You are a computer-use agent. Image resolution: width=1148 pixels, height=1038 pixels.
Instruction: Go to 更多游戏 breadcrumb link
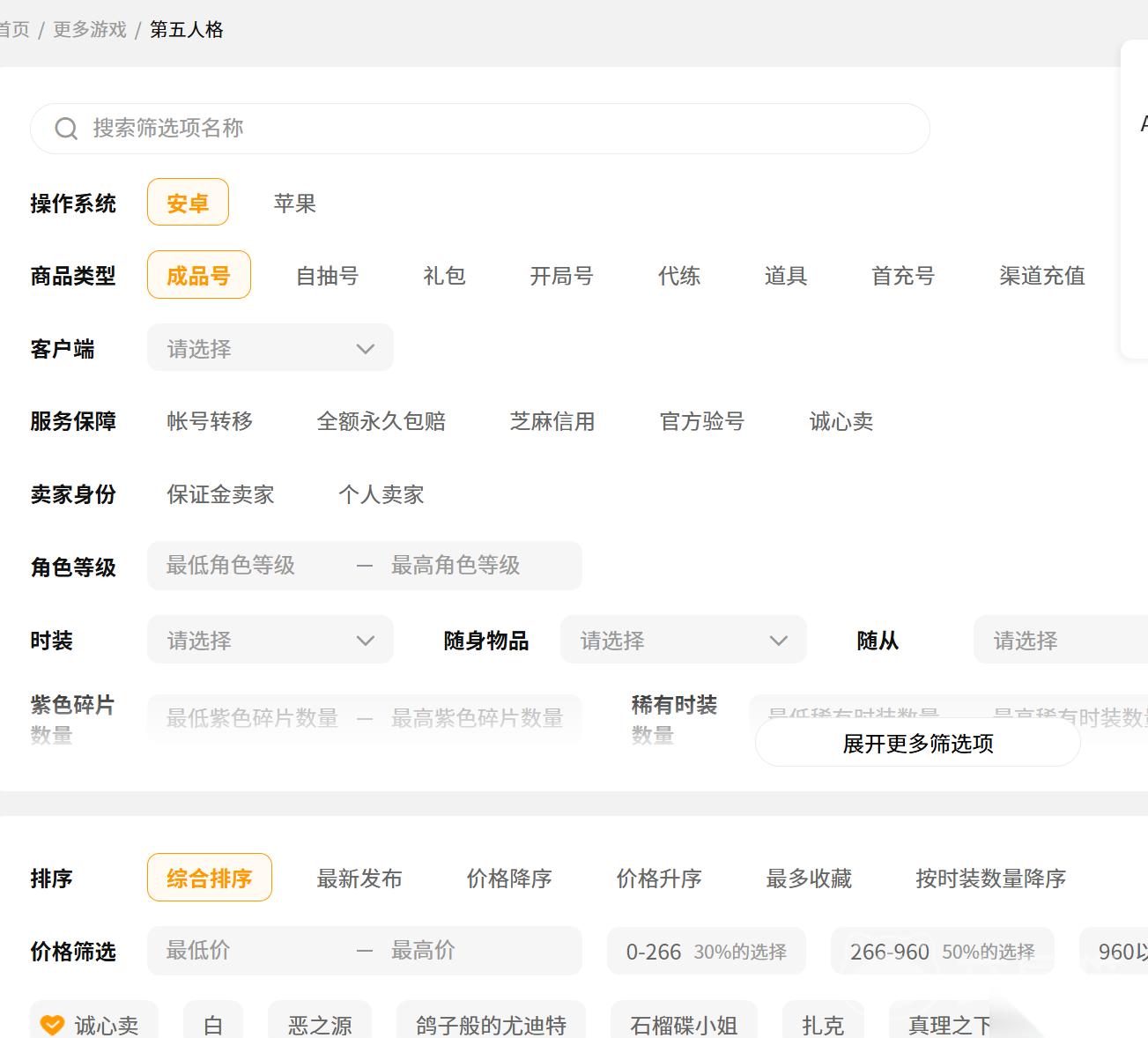pyautogui.click(x=90, y=30)
